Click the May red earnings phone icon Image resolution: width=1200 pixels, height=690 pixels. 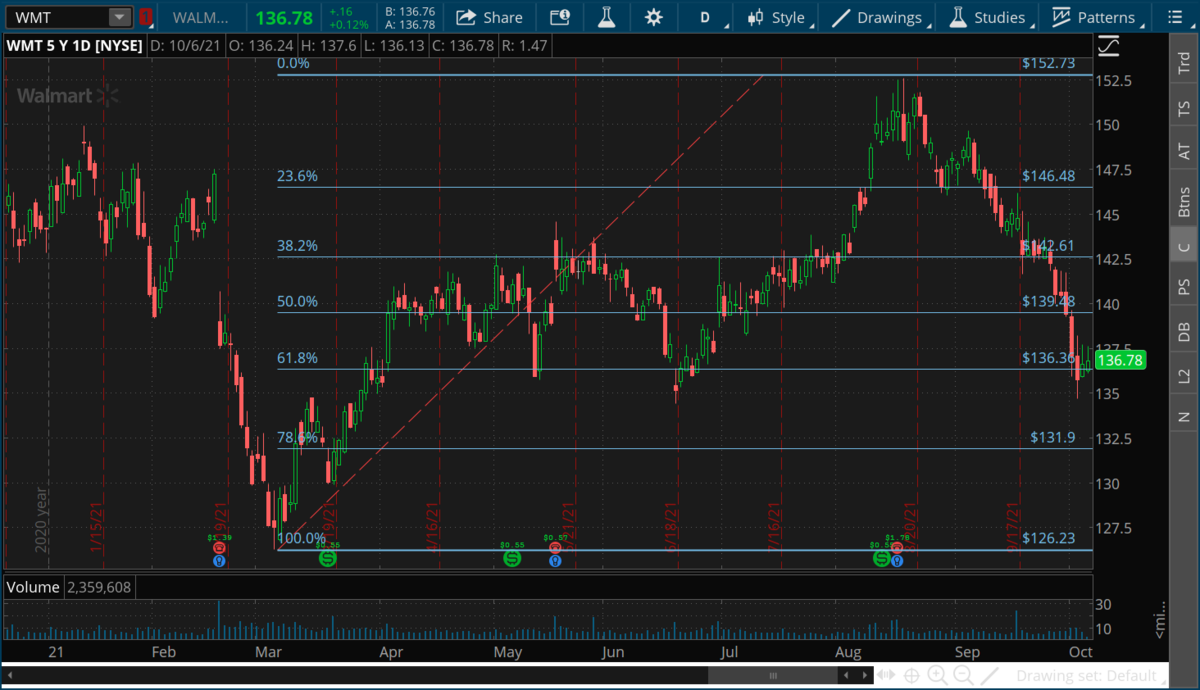(555, 548)
